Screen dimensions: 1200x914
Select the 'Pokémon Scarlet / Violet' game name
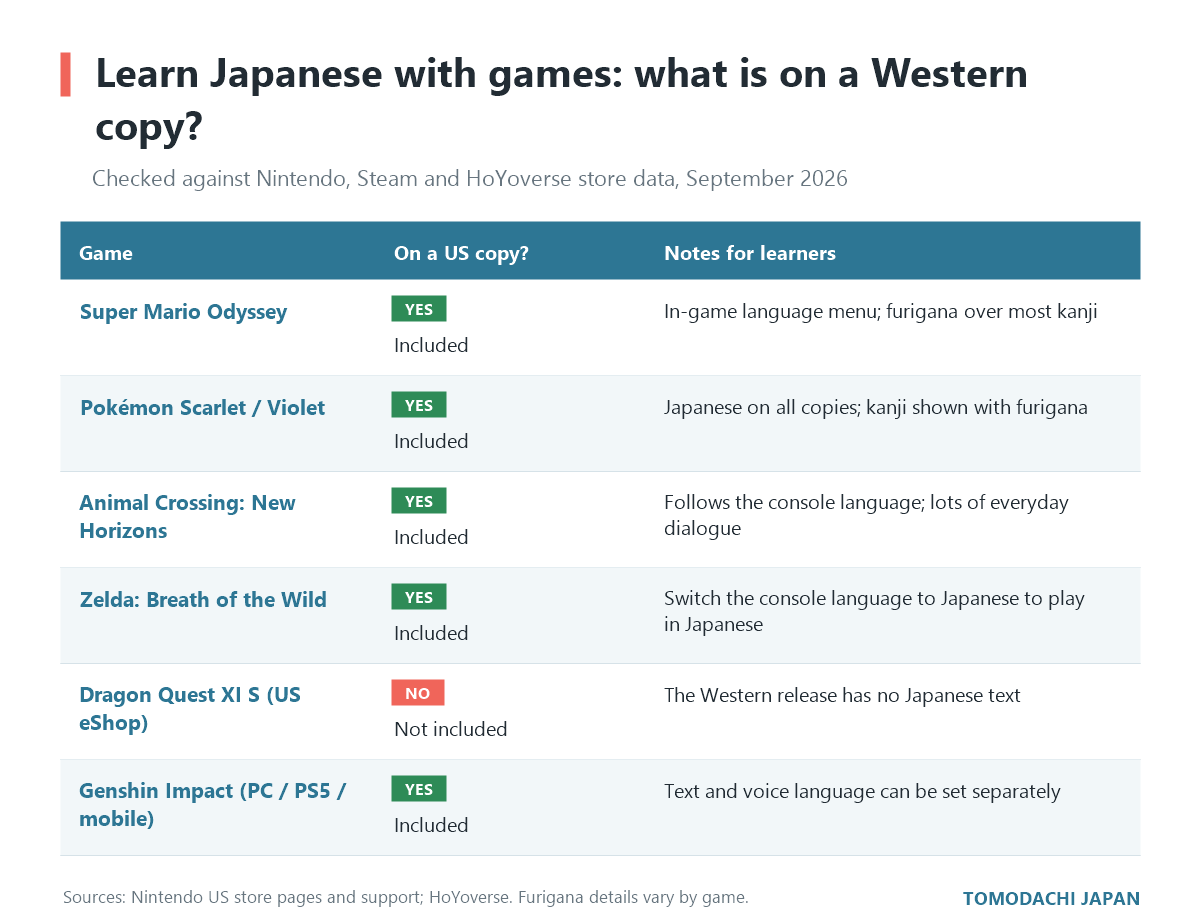[202, 408]
